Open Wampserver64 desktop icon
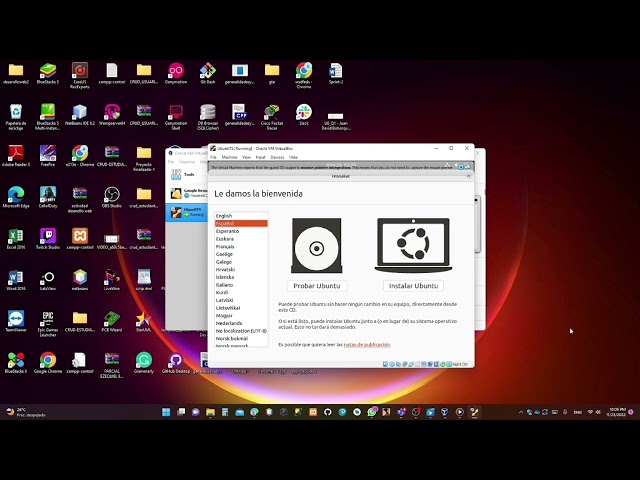The width and height of the screenshot is (640, 480). pos(112,115)
